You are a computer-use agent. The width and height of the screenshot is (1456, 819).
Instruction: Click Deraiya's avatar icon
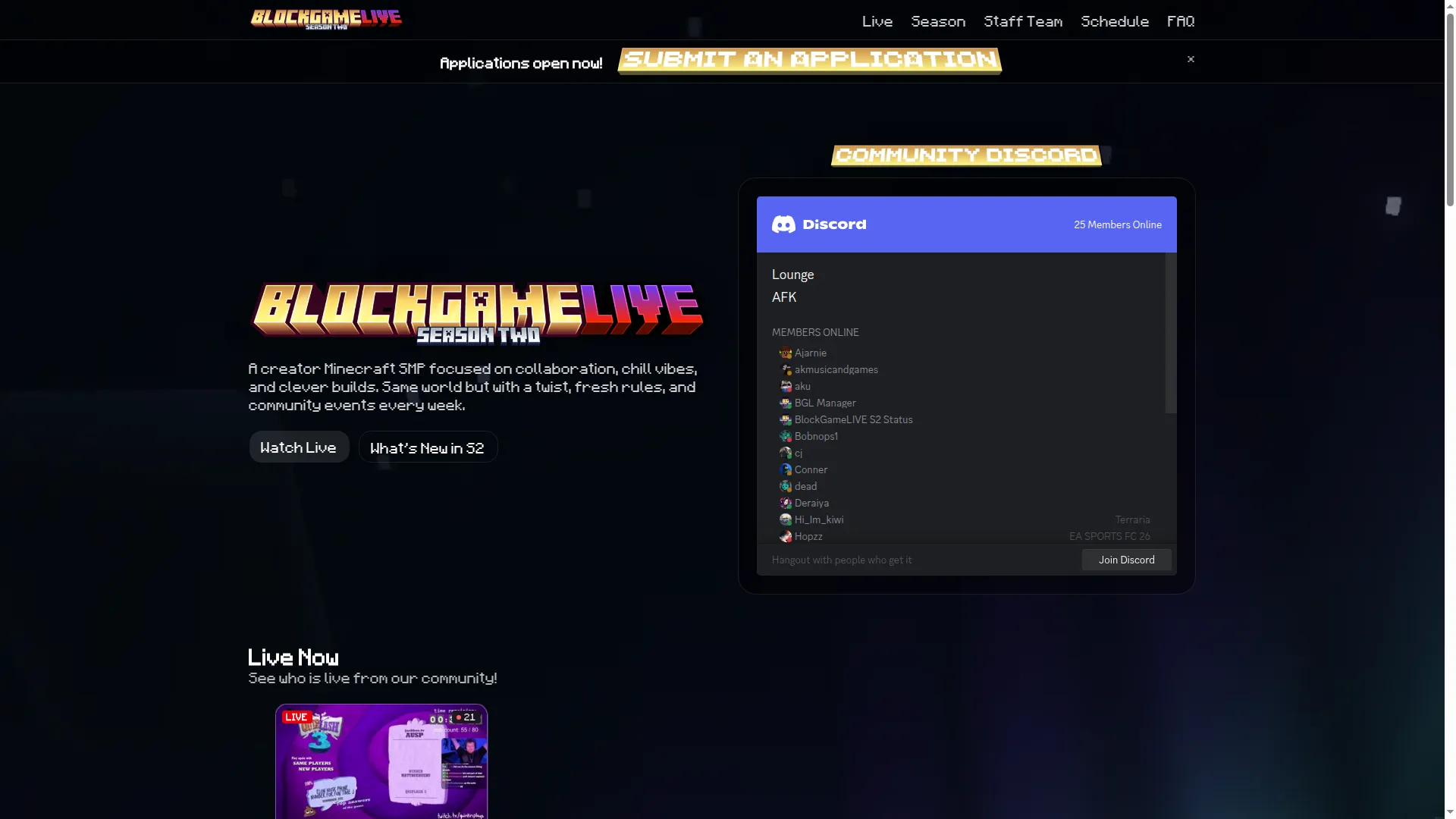(x=786, y=503)
